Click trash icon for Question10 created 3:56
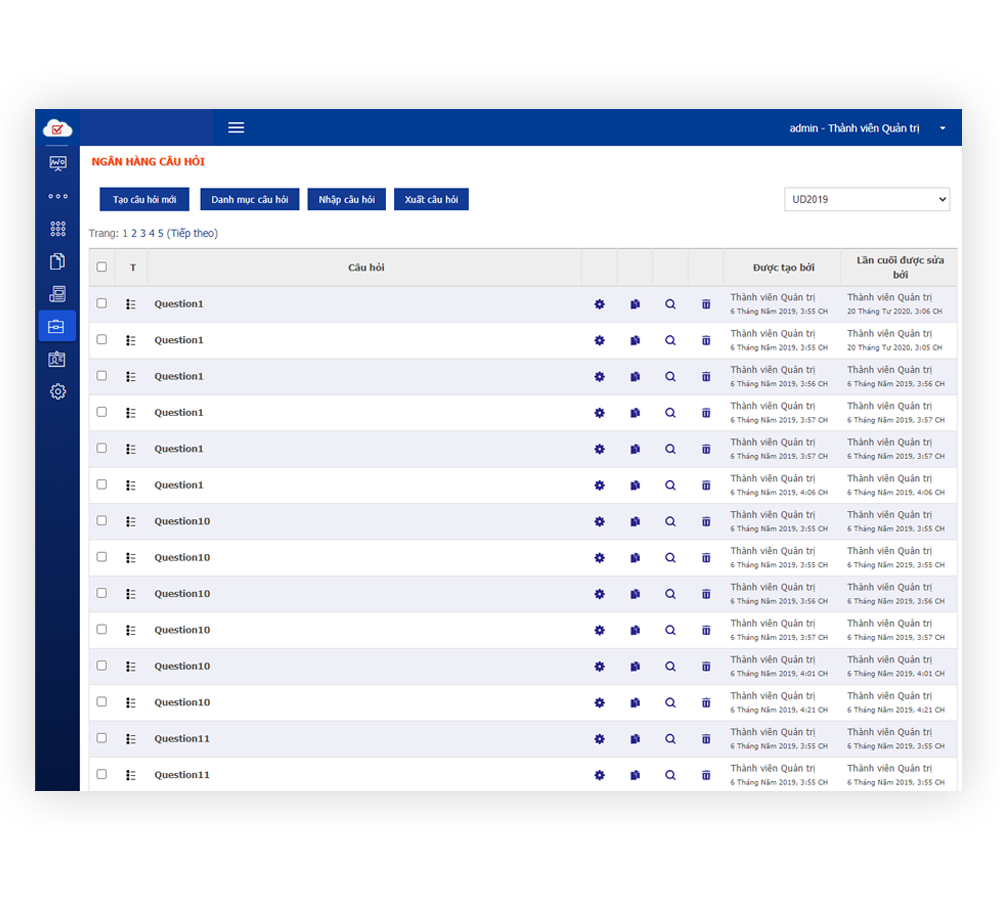Image resolution: width=1000 pixels, height=900 pixels. click(706, 594)
